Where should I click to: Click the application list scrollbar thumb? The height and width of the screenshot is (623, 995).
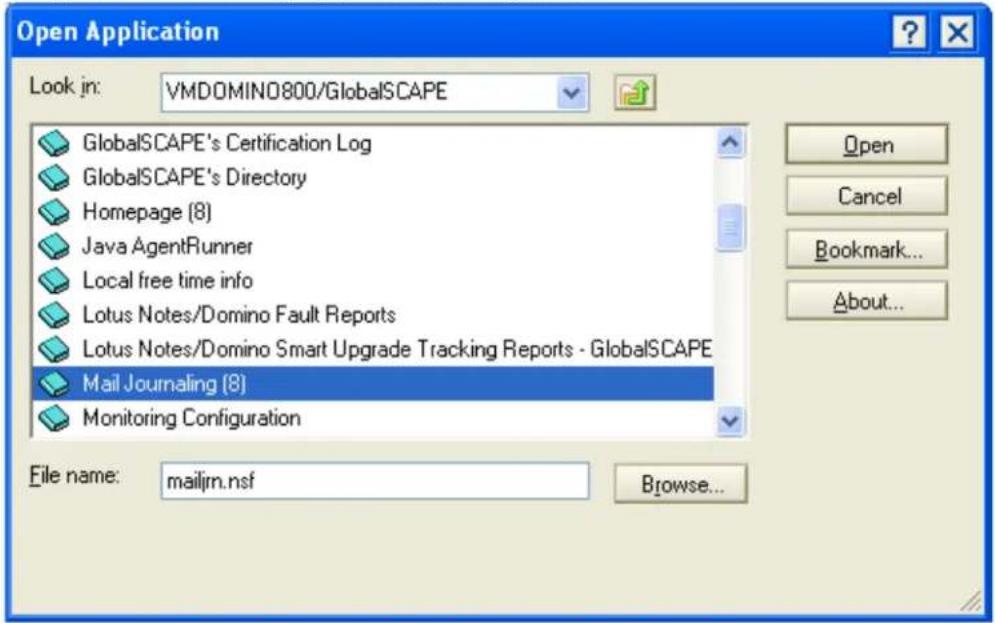(730, 227)
